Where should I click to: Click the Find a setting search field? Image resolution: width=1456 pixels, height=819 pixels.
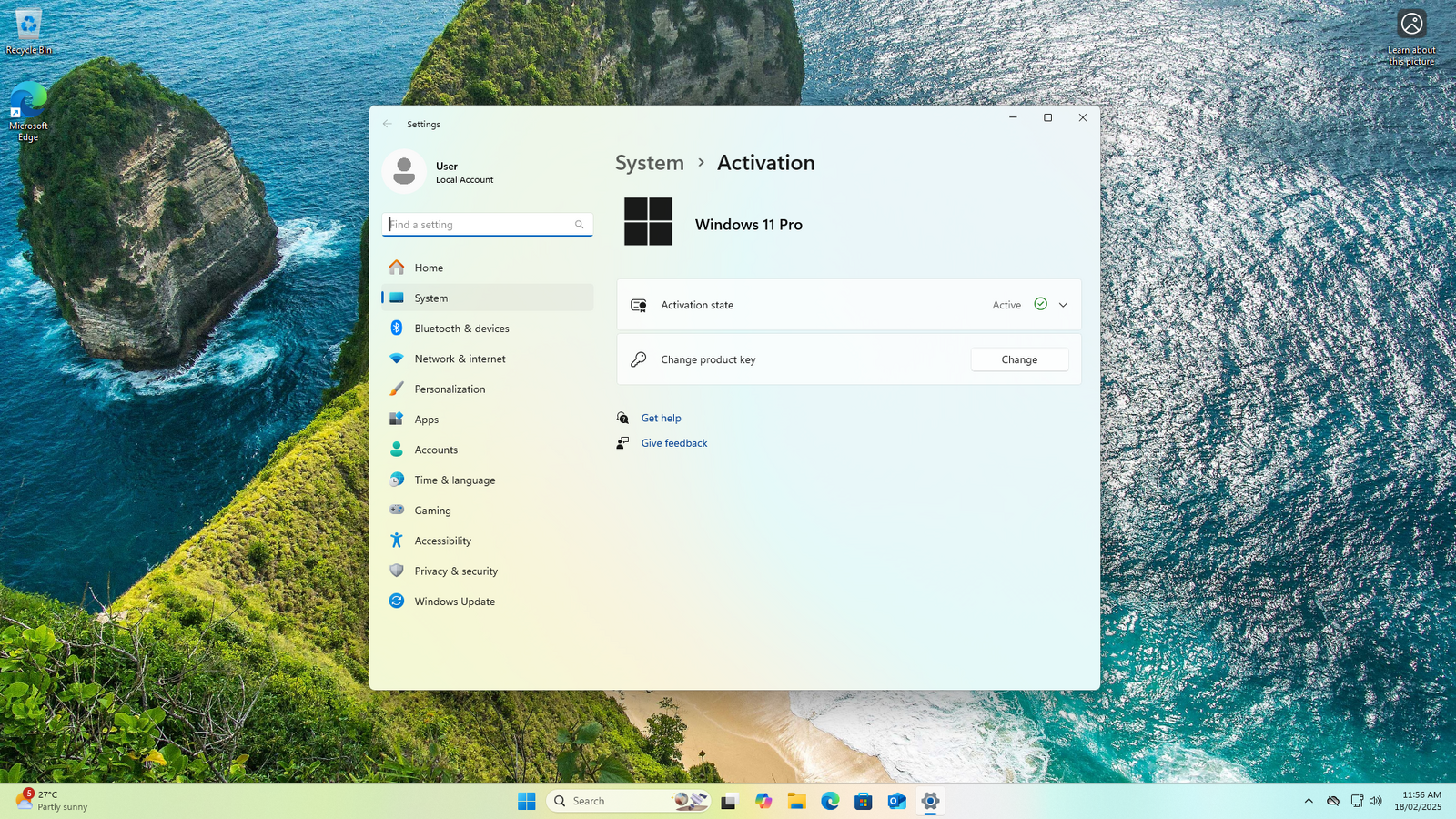480,225
